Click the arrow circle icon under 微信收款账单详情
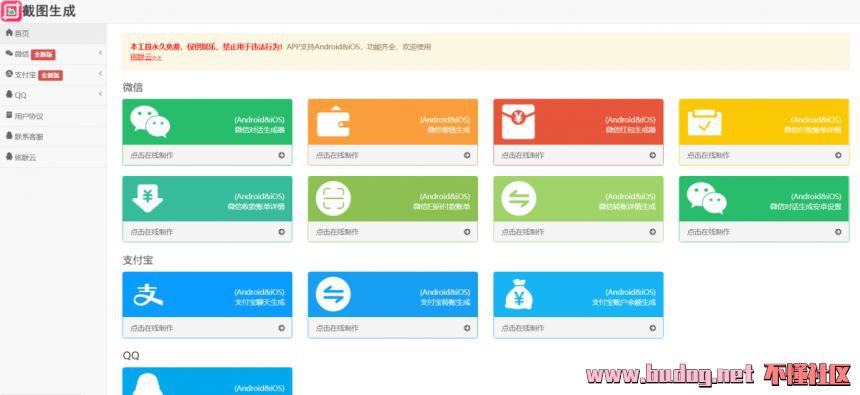The width and height of the screenshot is (860, 395). tap(281, 232)
